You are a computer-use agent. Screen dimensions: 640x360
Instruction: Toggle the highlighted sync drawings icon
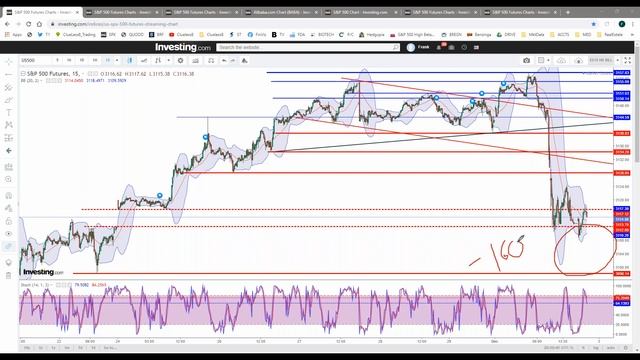pos(9,246)
